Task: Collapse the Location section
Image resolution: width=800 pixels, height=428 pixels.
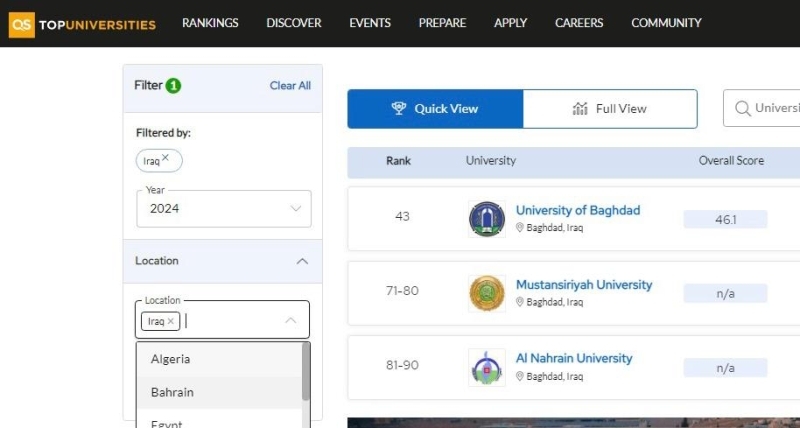Action: point(303,261)
